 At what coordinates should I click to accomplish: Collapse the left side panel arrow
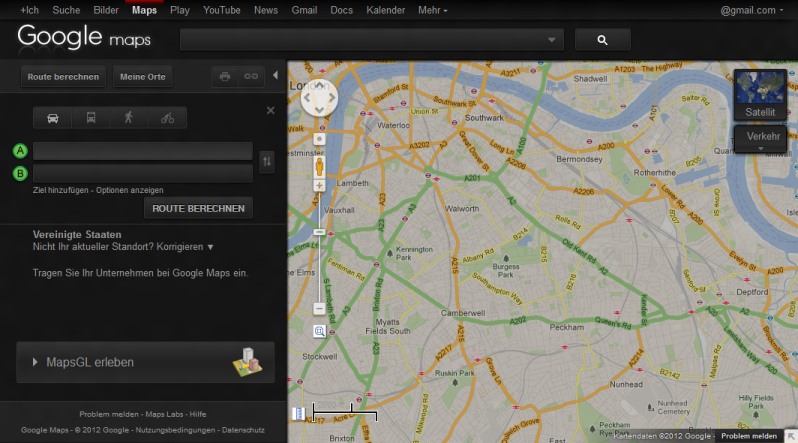pos(275,75)
